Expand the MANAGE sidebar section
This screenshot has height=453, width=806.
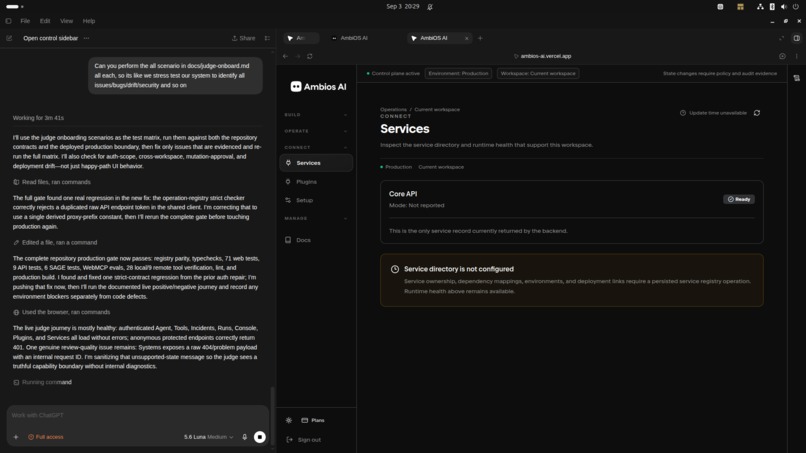click(316, 219)
